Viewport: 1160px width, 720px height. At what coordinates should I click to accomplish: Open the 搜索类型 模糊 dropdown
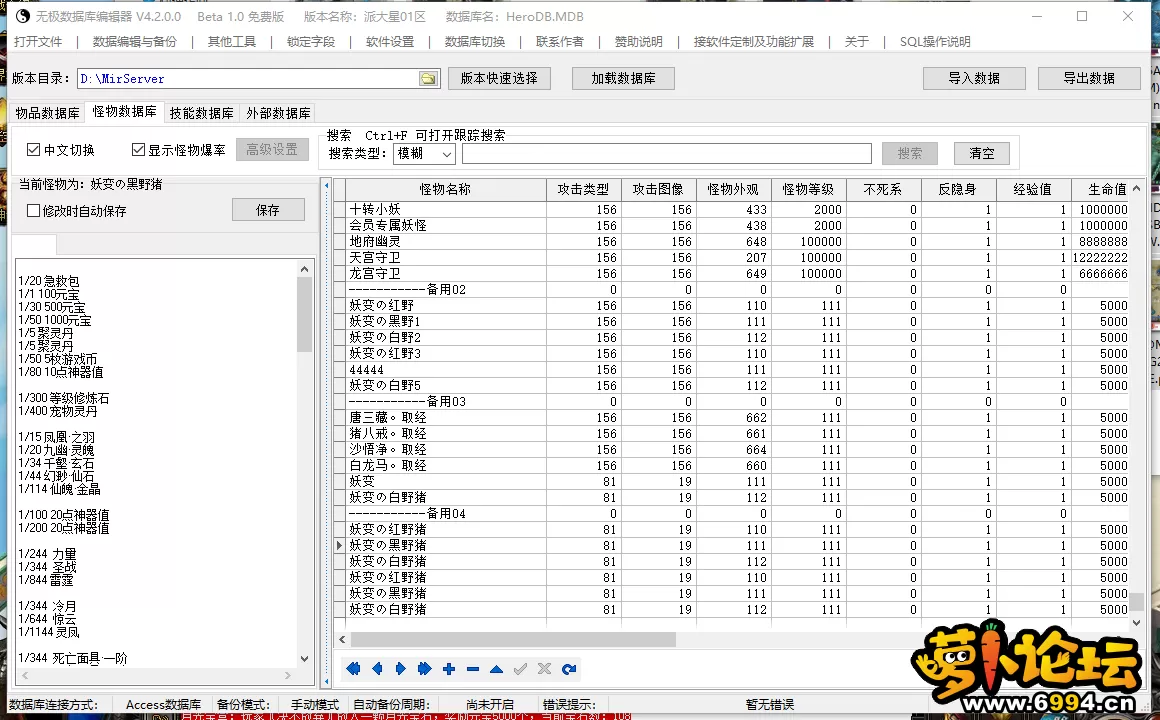[x=425, y=153]
